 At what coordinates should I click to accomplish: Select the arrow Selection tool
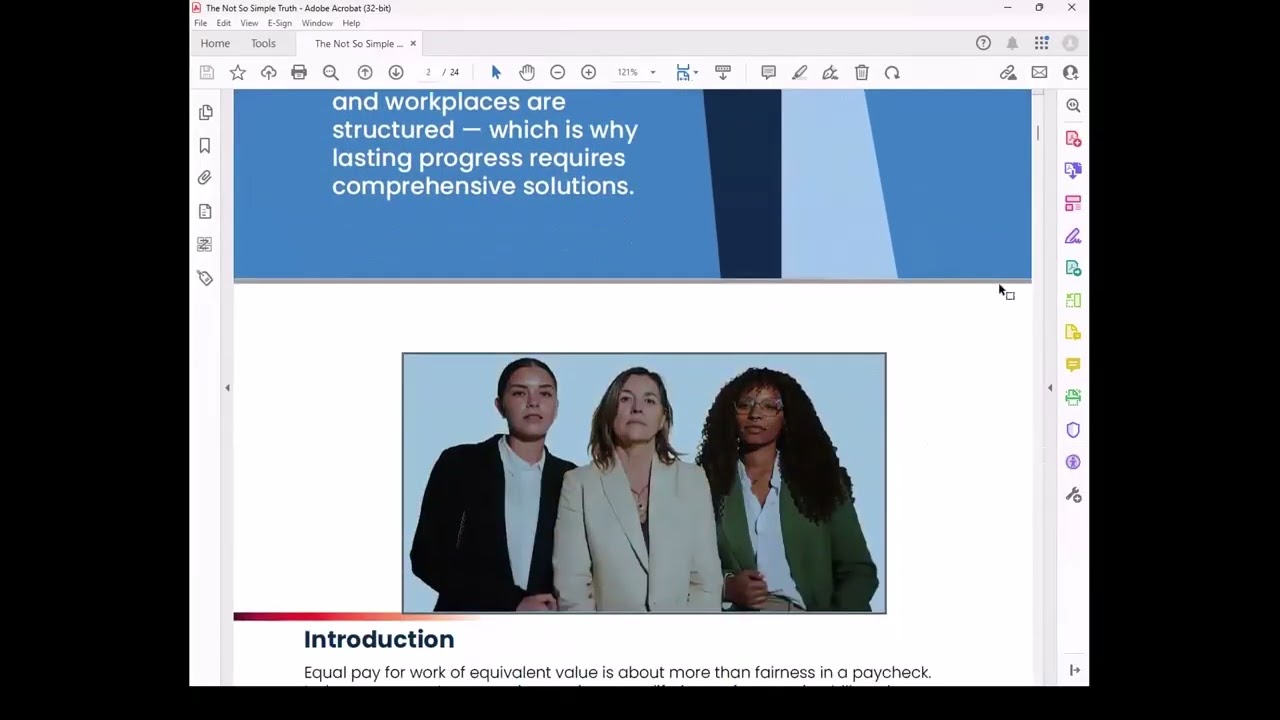point(496,72)
